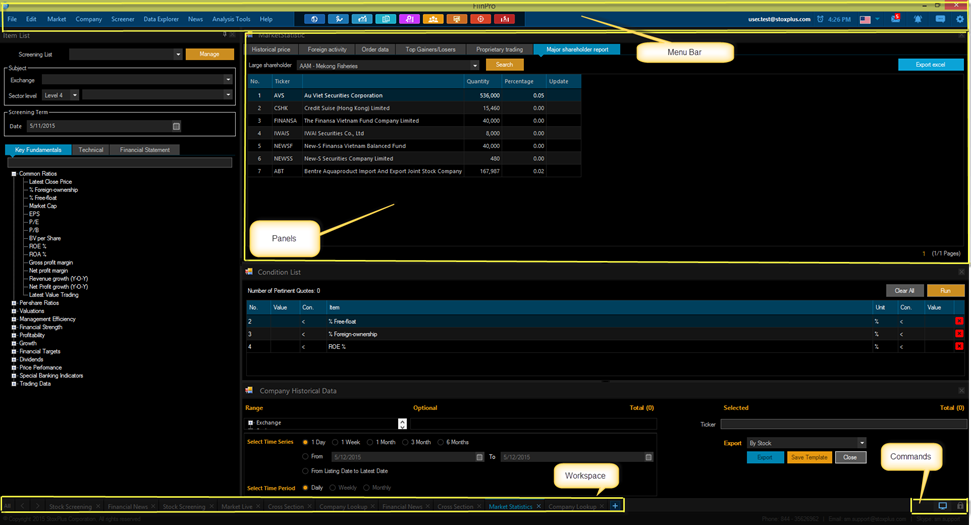Collapse the Common Ratios tree node
The height and width of the screenshot is (525, 971).
click(14, 174)
